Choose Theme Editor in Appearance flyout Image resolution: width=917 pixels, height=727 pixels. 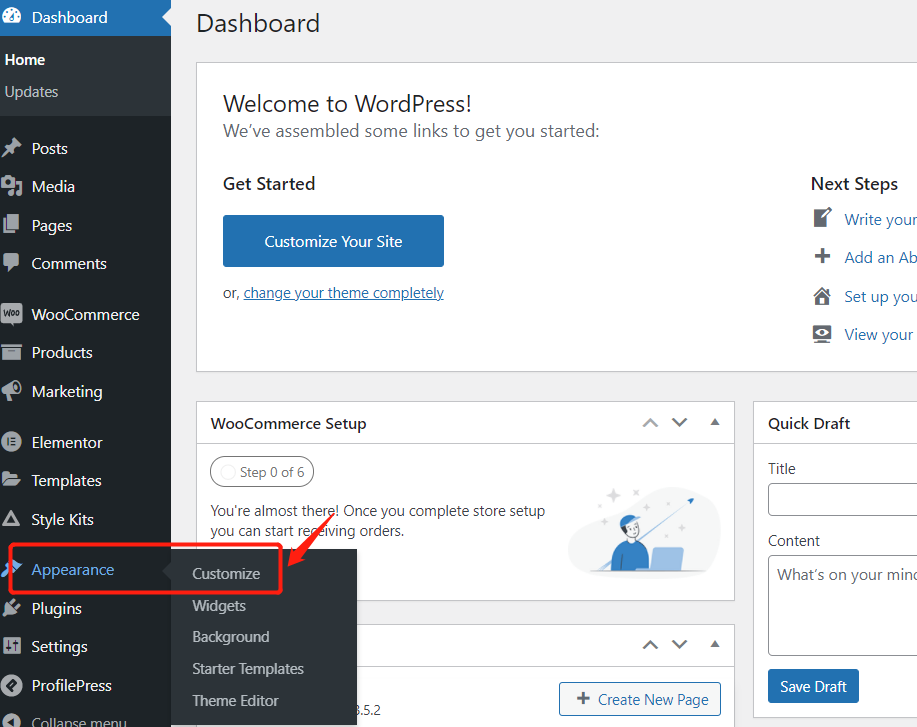pos(235,701)
